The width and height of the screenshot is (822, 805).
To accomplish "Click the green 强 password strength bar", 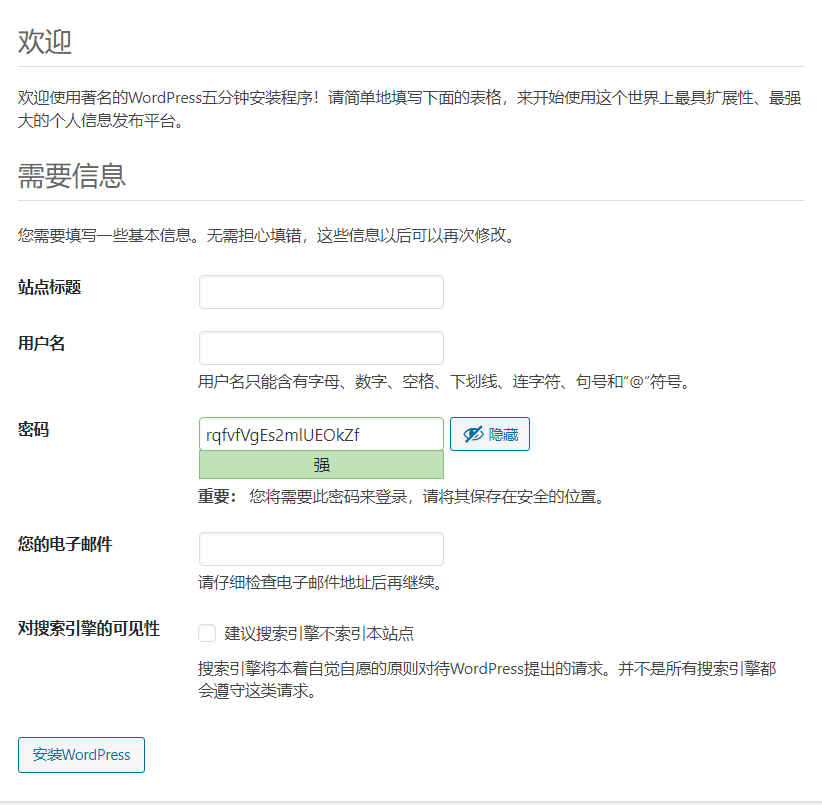I will click(321, 465).
